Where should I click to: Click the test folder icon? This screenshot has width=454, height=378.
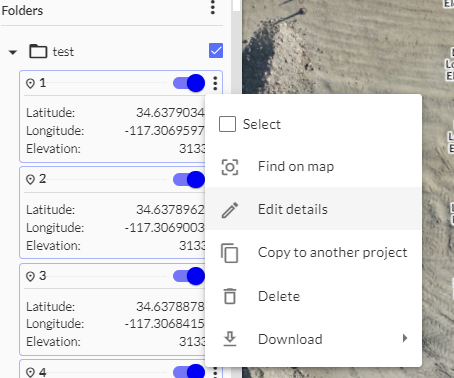38,51
